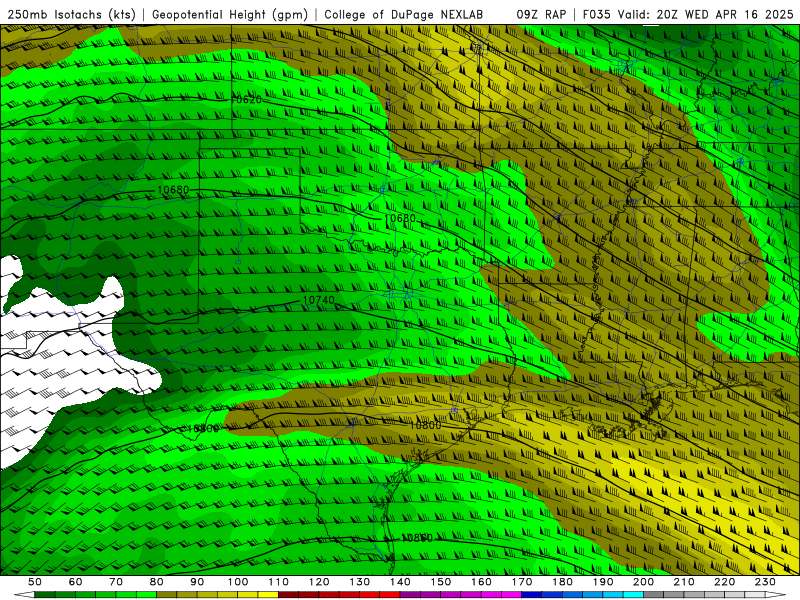Image resolution: width=800 pixels, height=600 pixels.
Task: Click the 140 knot legend label
Action: [x=400, y=582]
